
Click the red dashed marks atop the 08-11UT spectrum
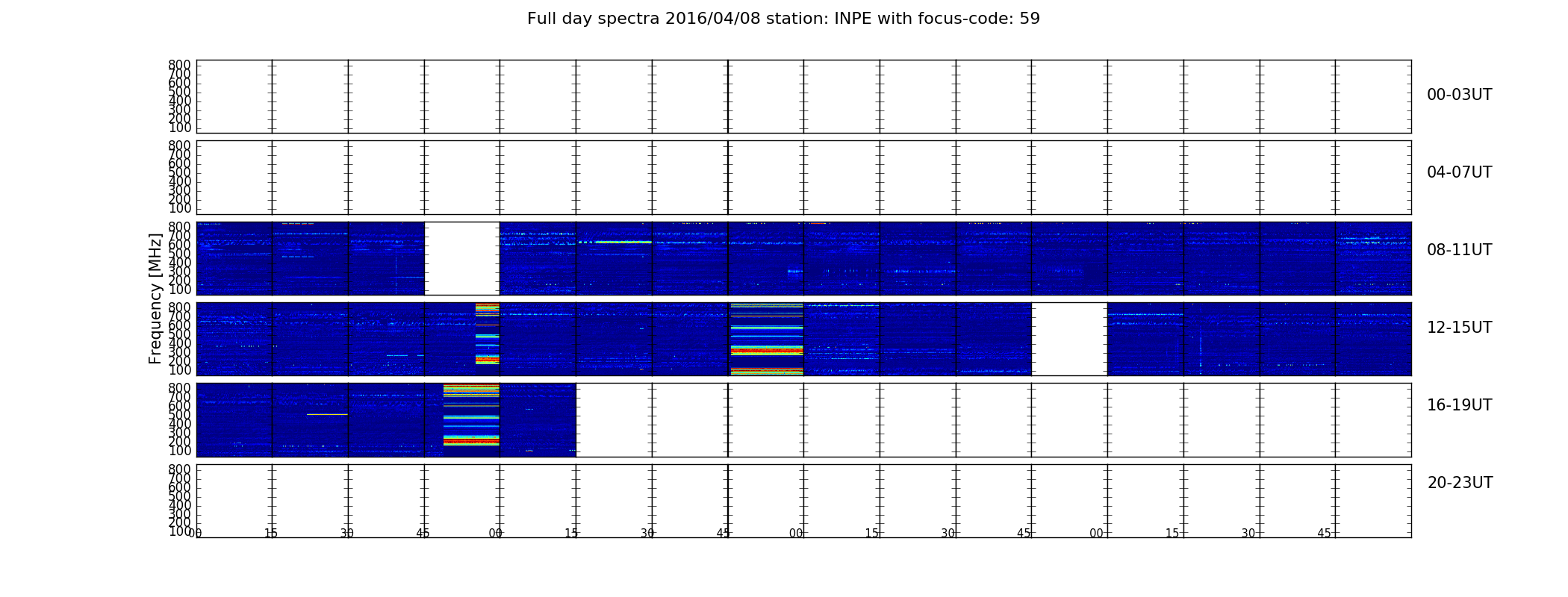298,223
